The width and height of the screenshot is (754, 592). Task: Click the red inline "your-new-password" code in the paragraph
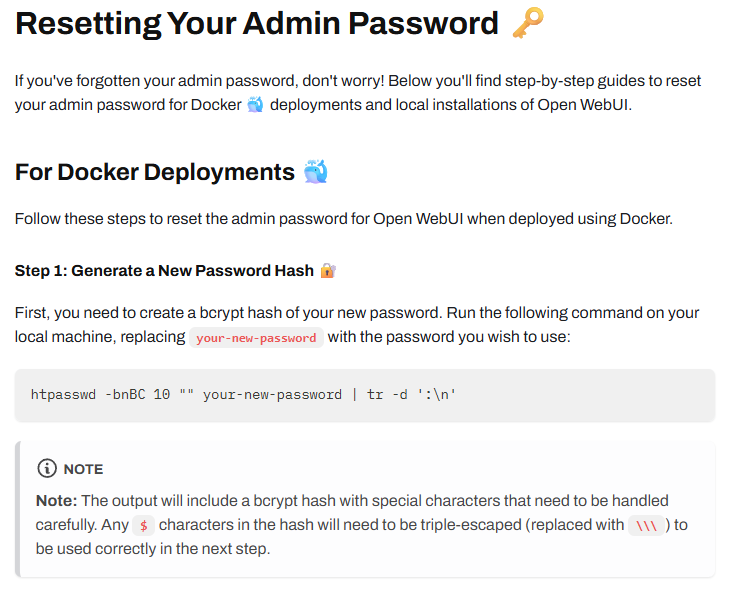click(x=256, y=338)
